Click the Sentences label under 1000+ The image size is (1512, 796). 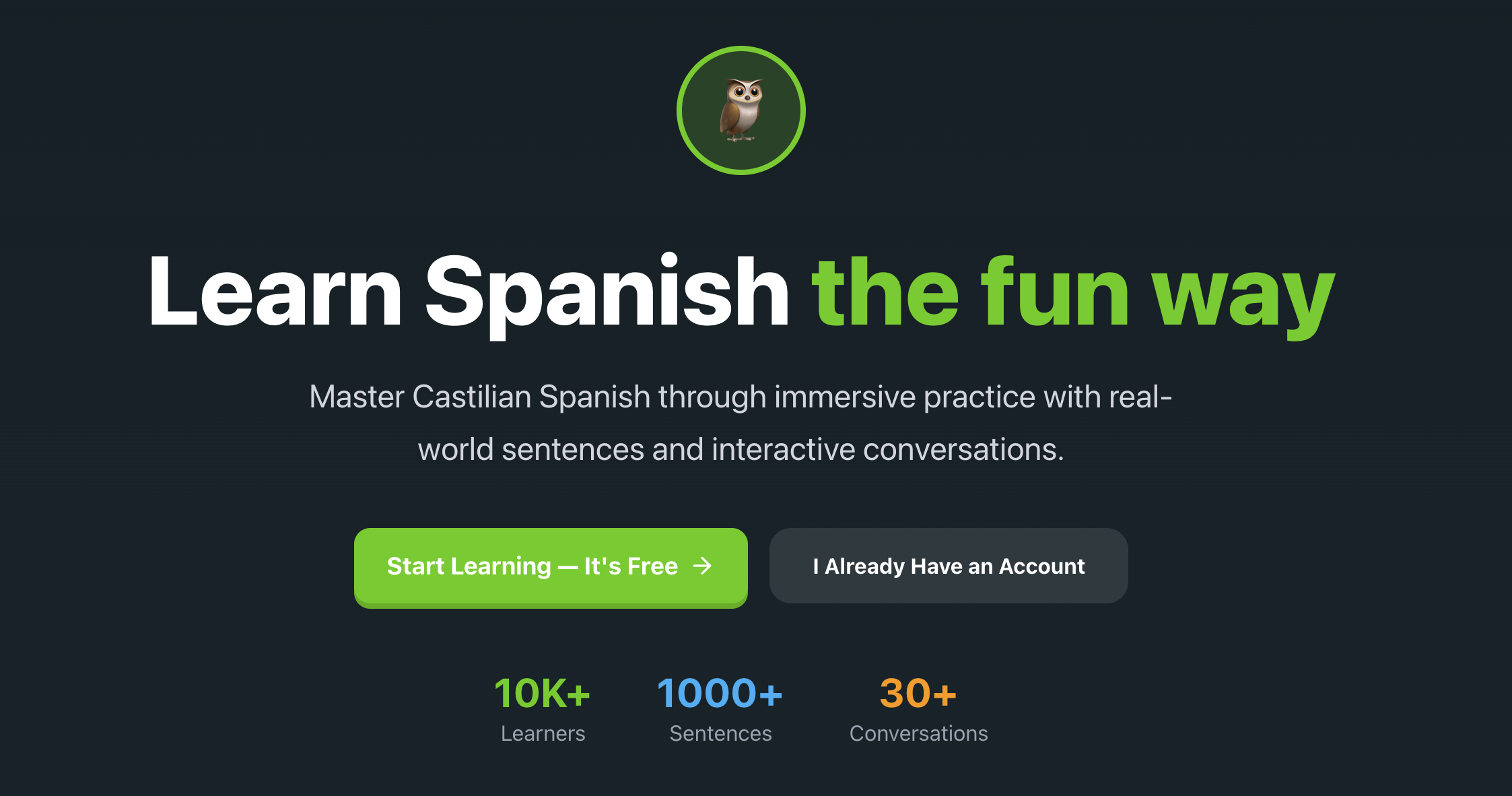point(720,733)
